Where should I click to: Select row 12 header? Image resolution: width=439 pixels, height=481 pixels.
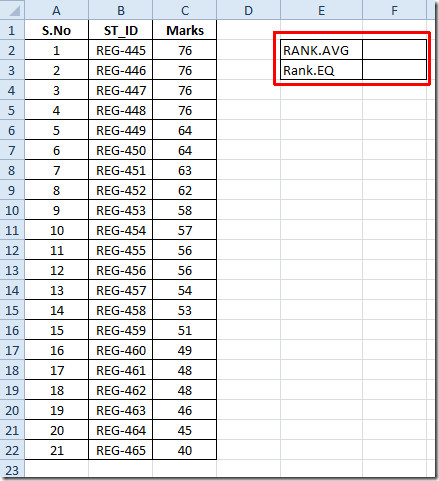click(x=12, y=250)
